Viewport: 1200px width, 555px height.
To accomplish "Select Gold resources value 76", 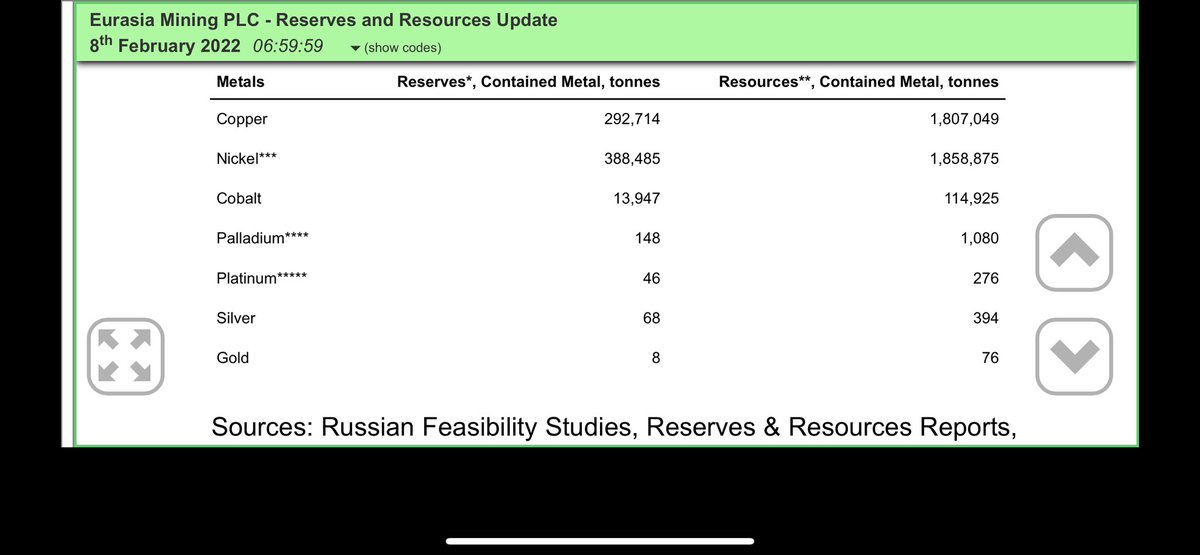I will 989,357.
